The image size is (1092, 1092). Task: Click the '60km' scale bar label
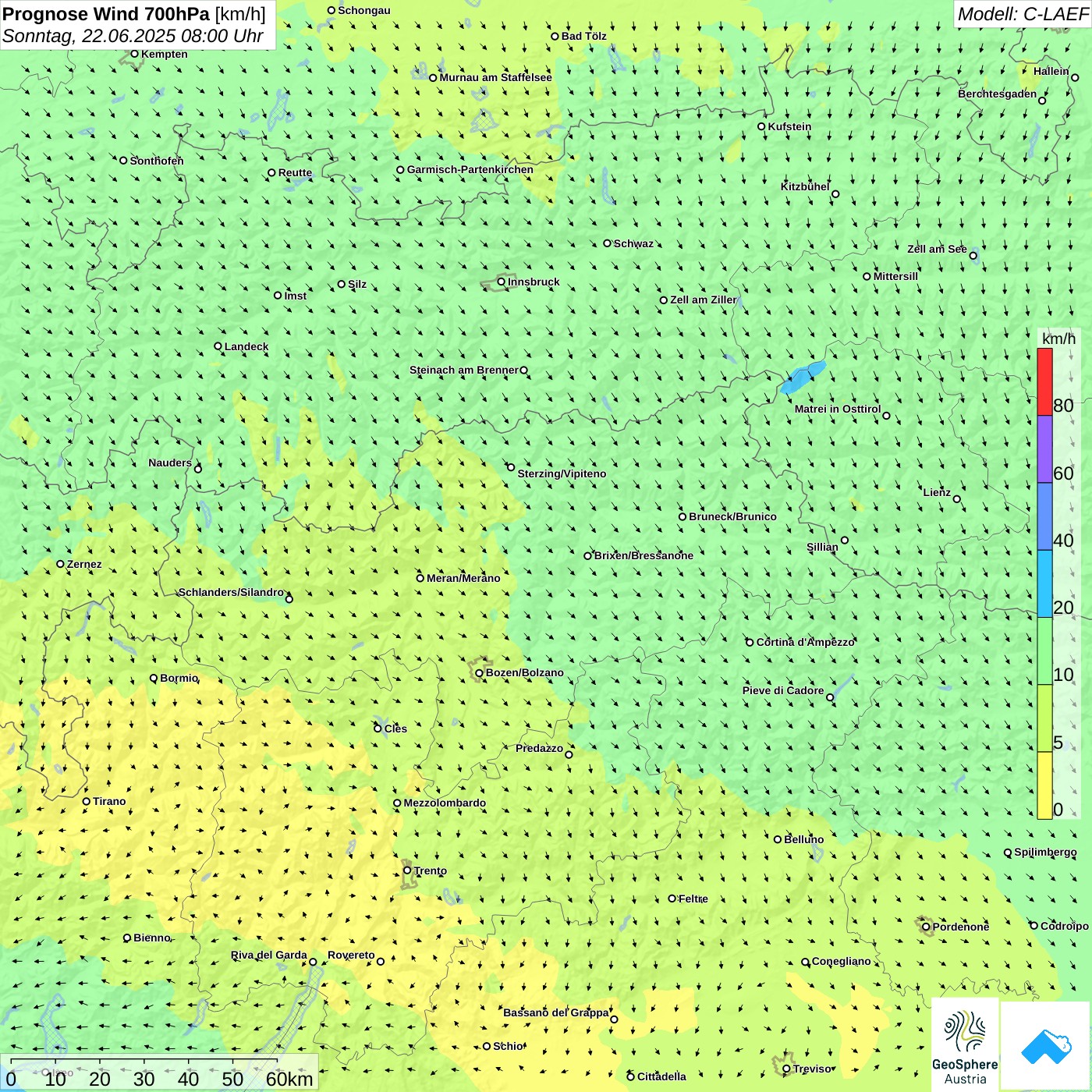289,1079
